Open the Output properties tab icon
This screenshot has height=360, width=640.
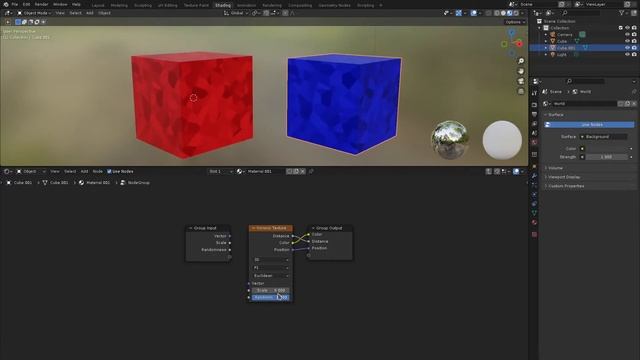tap(534, 114)
